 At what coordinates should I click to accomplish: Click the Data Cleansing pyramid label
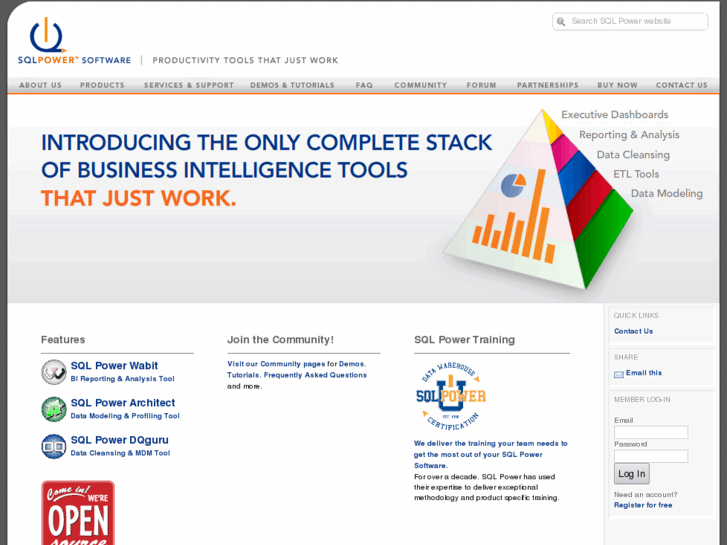point(633,155)
